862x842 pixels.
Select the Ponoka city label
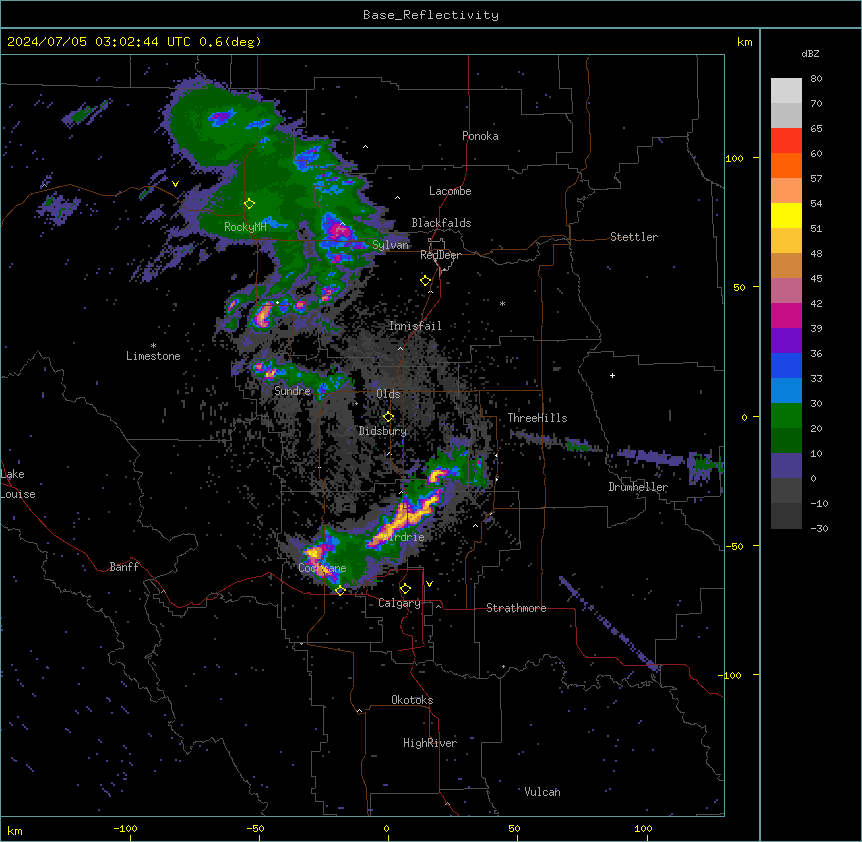coord(480,136)
